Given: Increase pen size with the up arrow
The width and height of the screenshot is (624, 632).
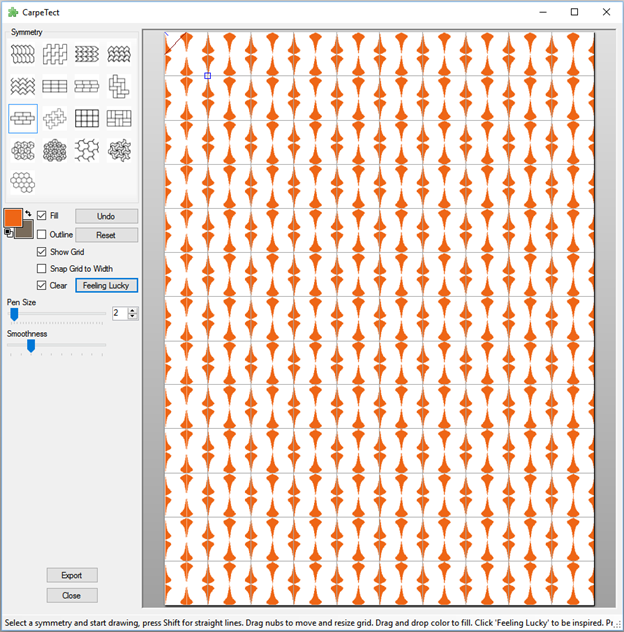Looking at the screenshot, I should click(133, 310).
